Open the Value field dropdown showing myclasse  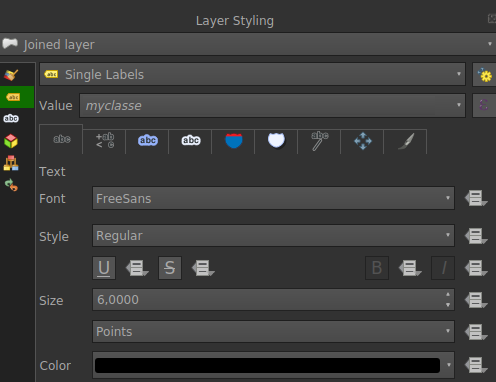[x=272, y=105]
